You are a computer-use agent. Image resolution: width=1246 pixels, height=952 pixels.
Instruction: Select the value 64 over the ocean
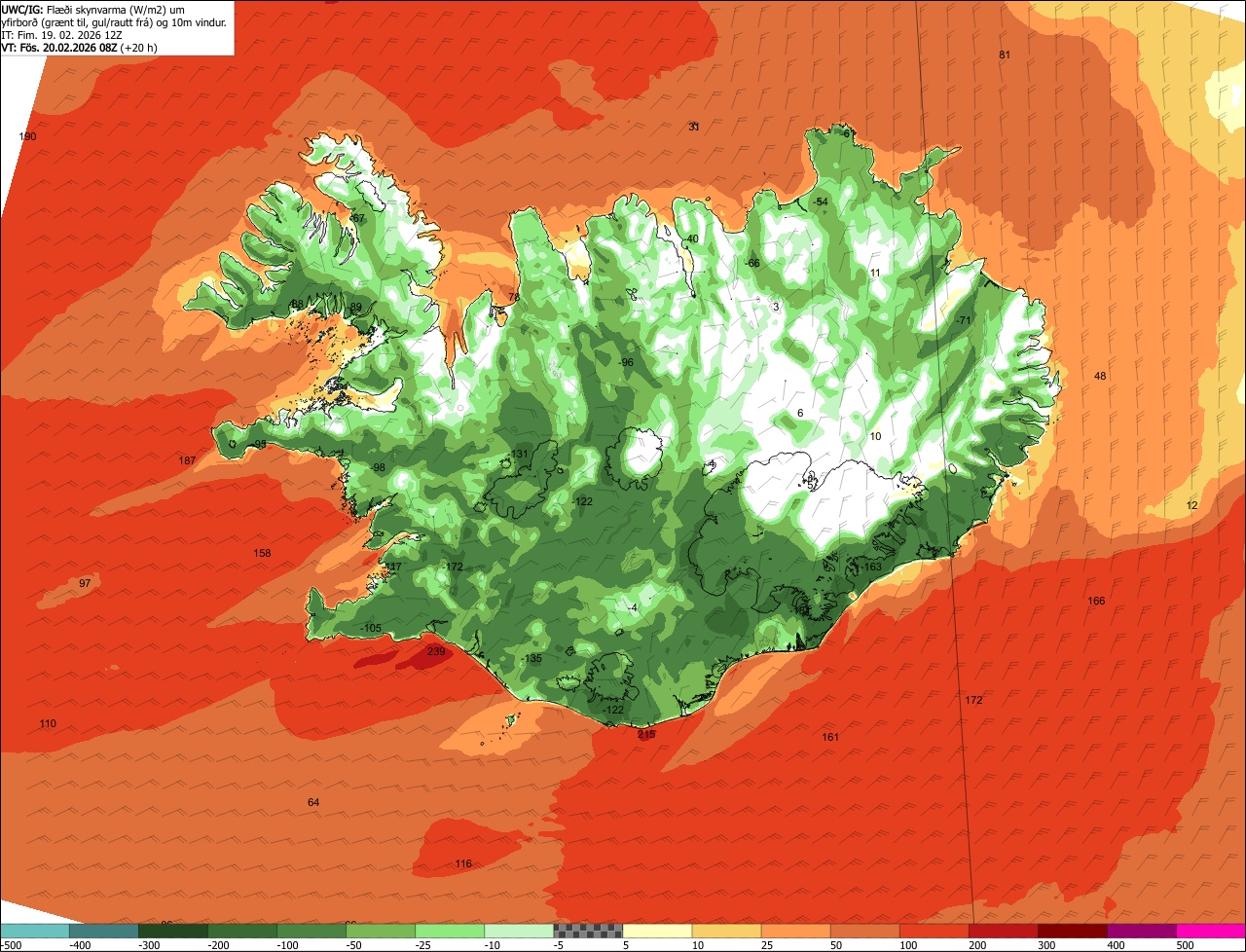point(313,802)
